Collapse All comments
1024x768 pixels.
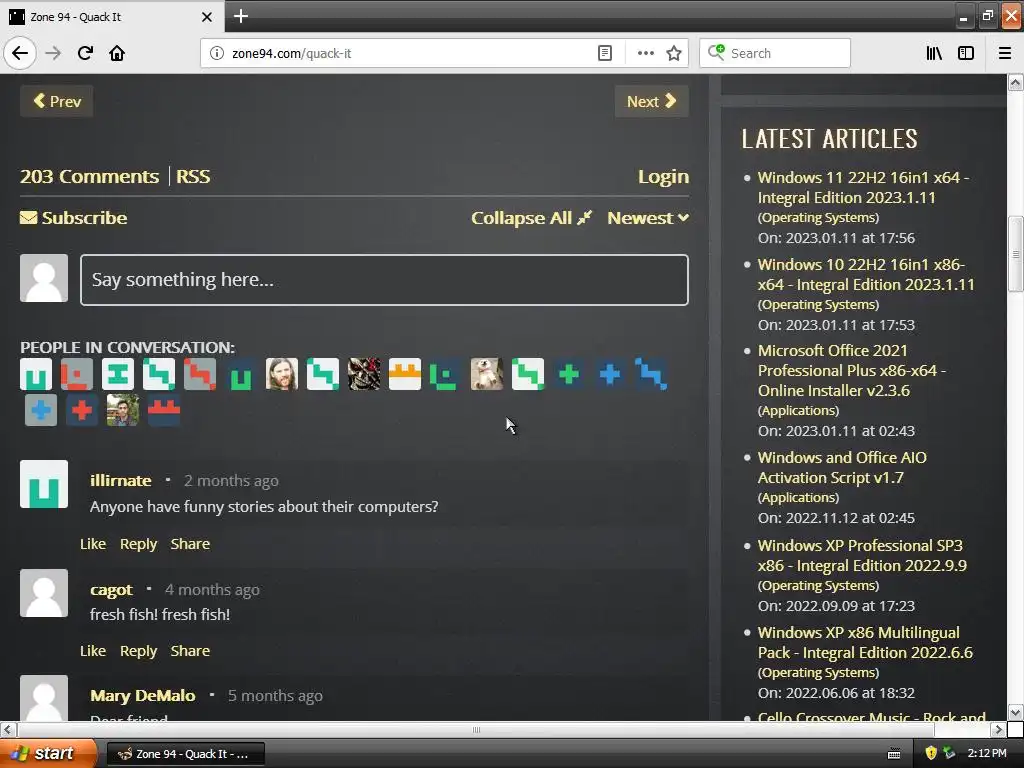[532, 217]
